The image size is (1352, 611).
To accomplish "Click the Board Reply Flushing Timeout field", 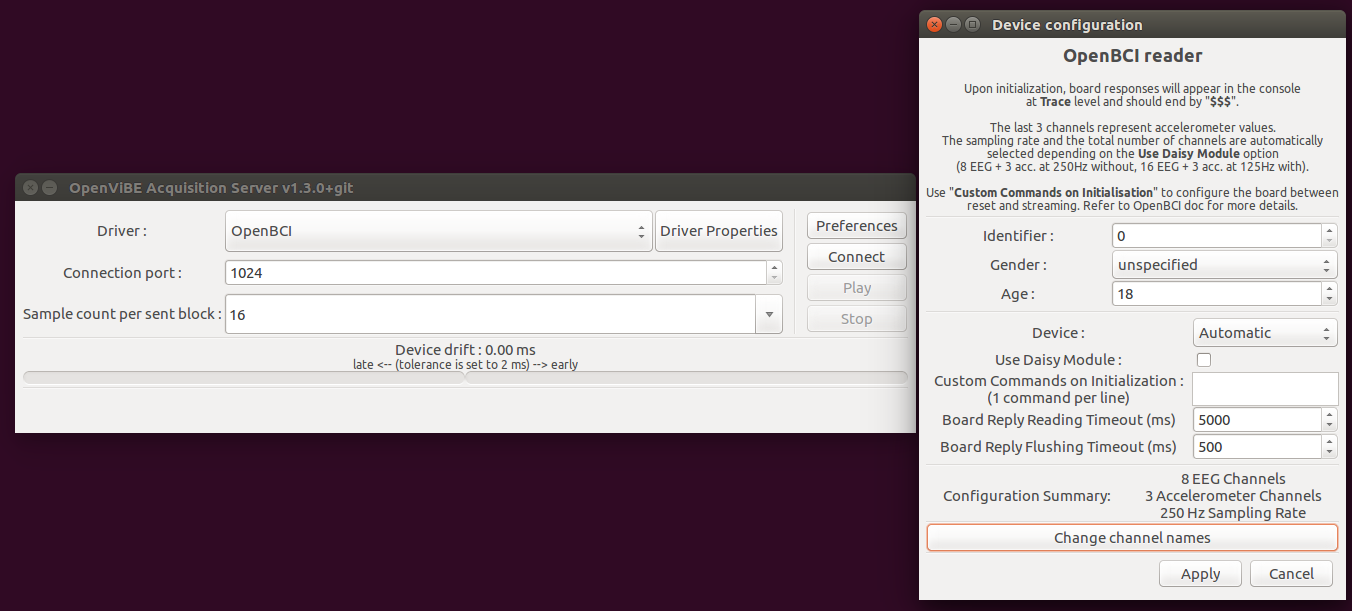I will coord(1257,447).
